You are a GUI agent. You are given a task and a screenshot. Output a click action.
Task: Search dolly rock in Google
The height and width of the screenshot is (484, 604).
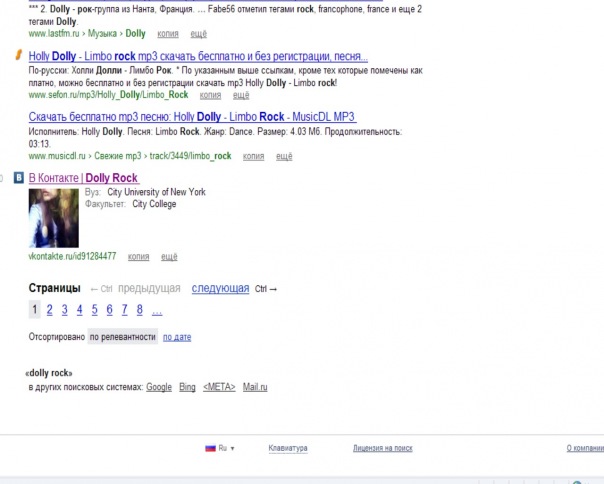pyautogui.click(x=159, y=387)
